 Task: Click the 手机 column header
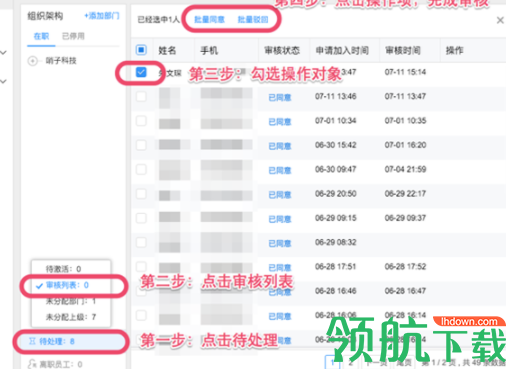coord(209,51)
